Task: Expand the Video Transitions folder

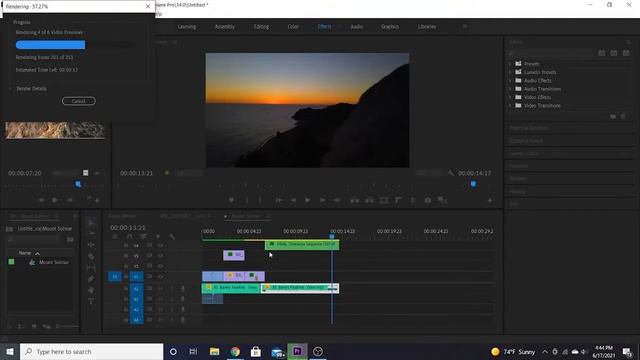Action: 510,105
